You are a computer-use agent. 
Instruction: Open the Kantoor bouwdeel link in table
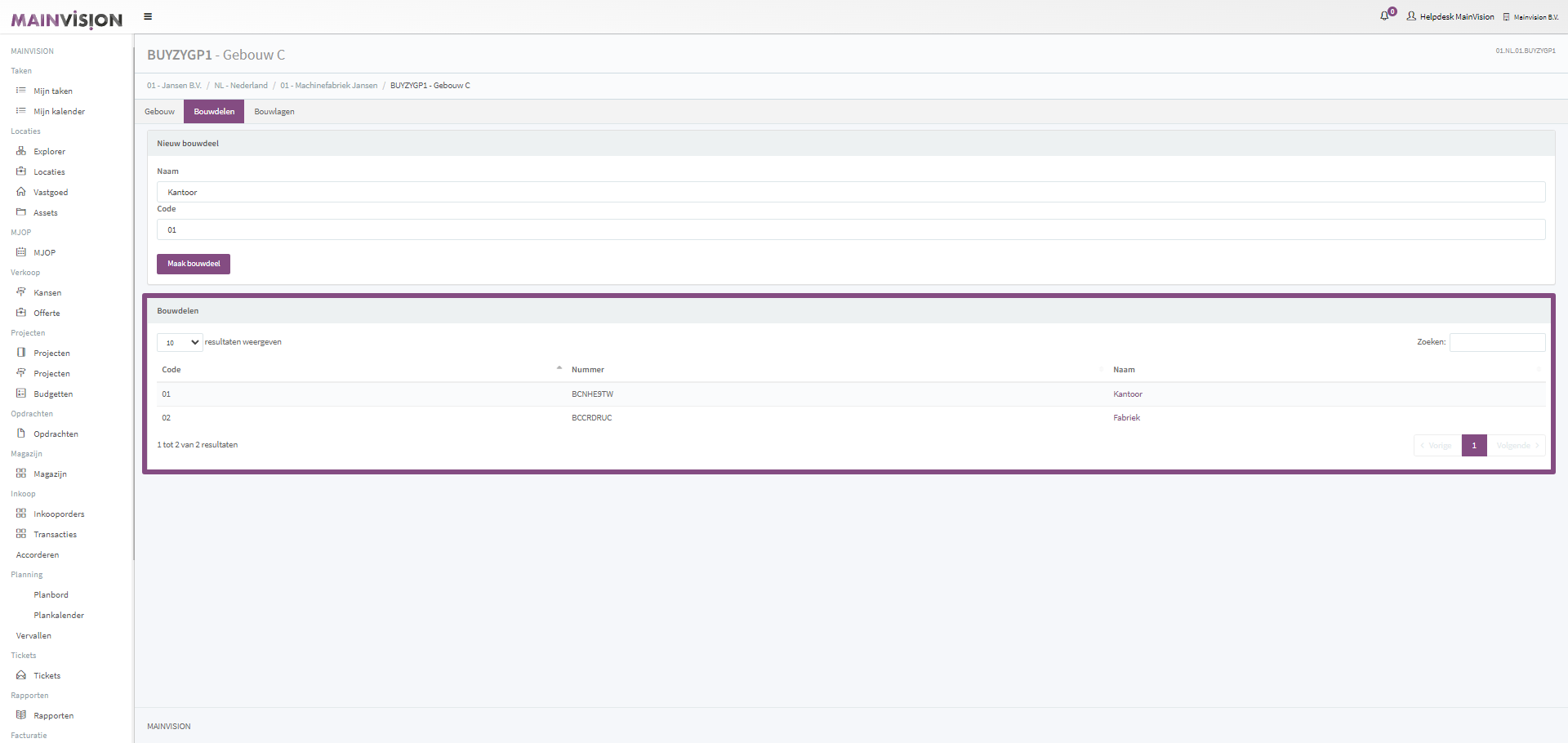1128,394
